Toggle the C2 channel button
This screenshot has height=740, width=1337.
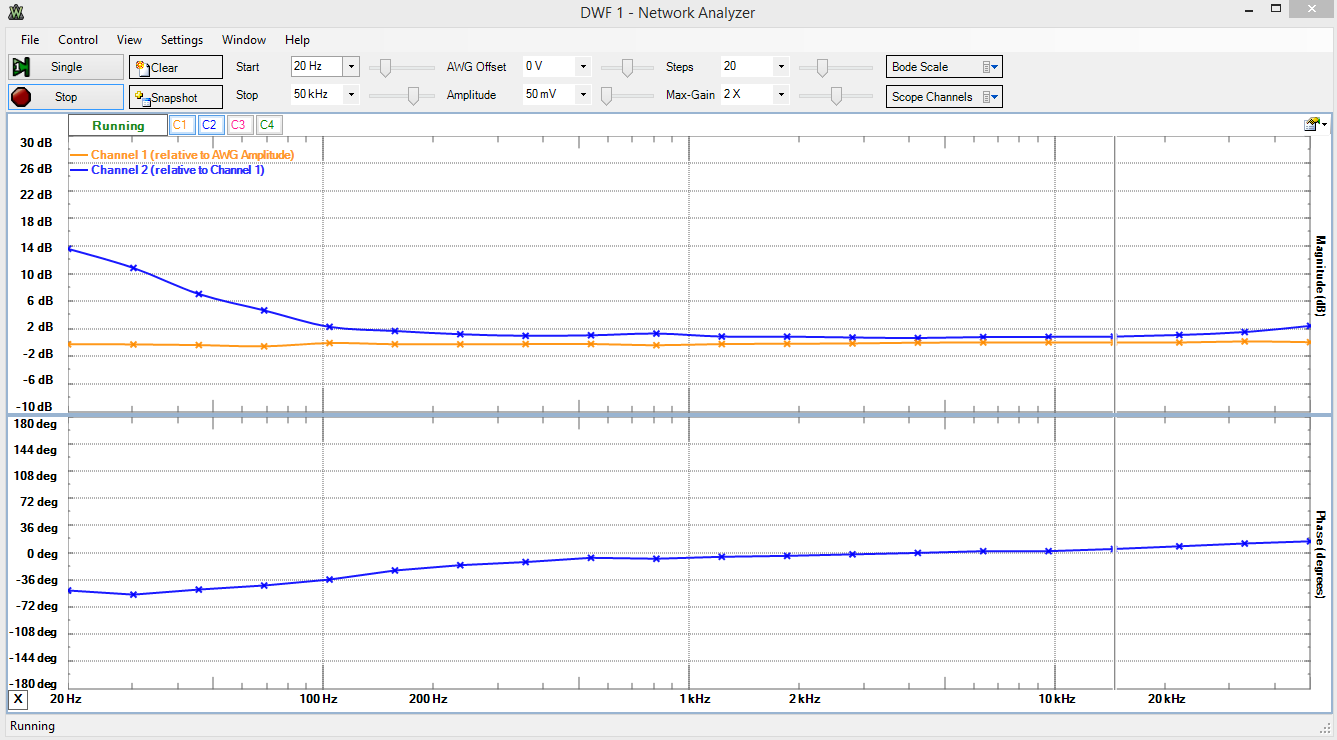pos(209,125)
